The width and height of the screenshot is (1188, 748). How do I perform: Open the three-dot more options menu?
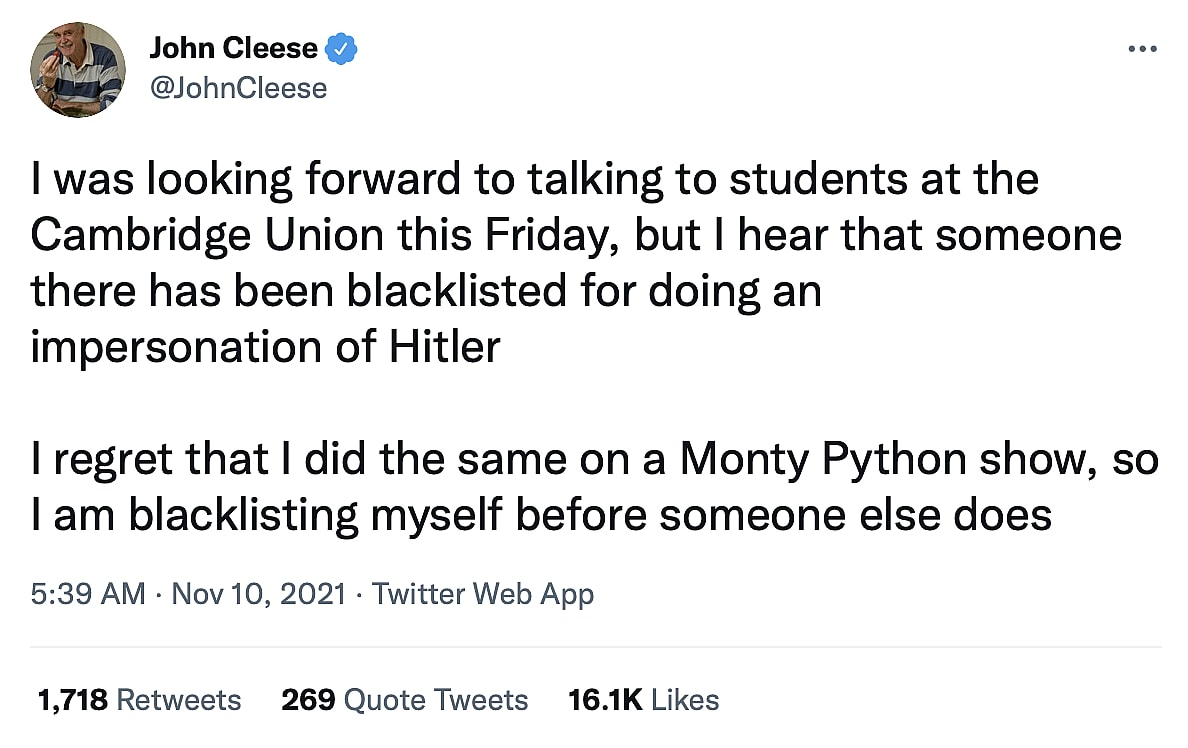click(x=1141, y=48)
